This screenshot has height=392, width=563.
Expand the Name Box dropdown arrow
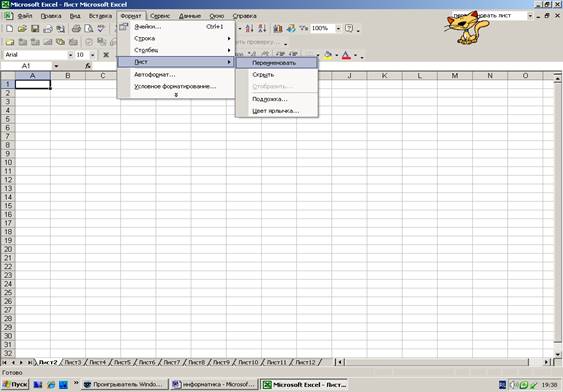point(56,66)
